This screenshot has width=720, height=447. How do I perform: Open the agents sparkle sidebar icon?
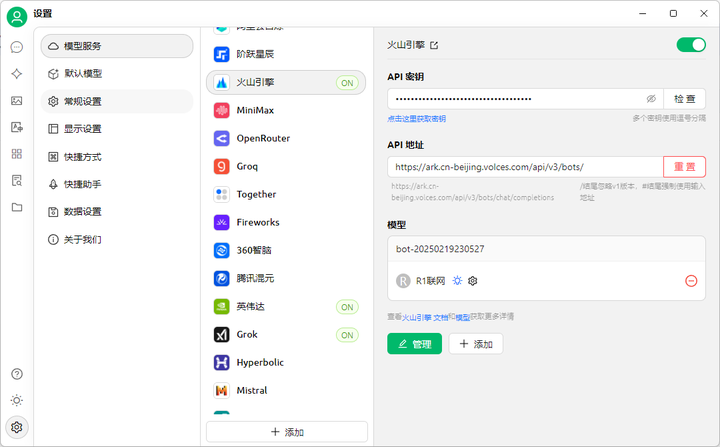(x=17, y=74)
